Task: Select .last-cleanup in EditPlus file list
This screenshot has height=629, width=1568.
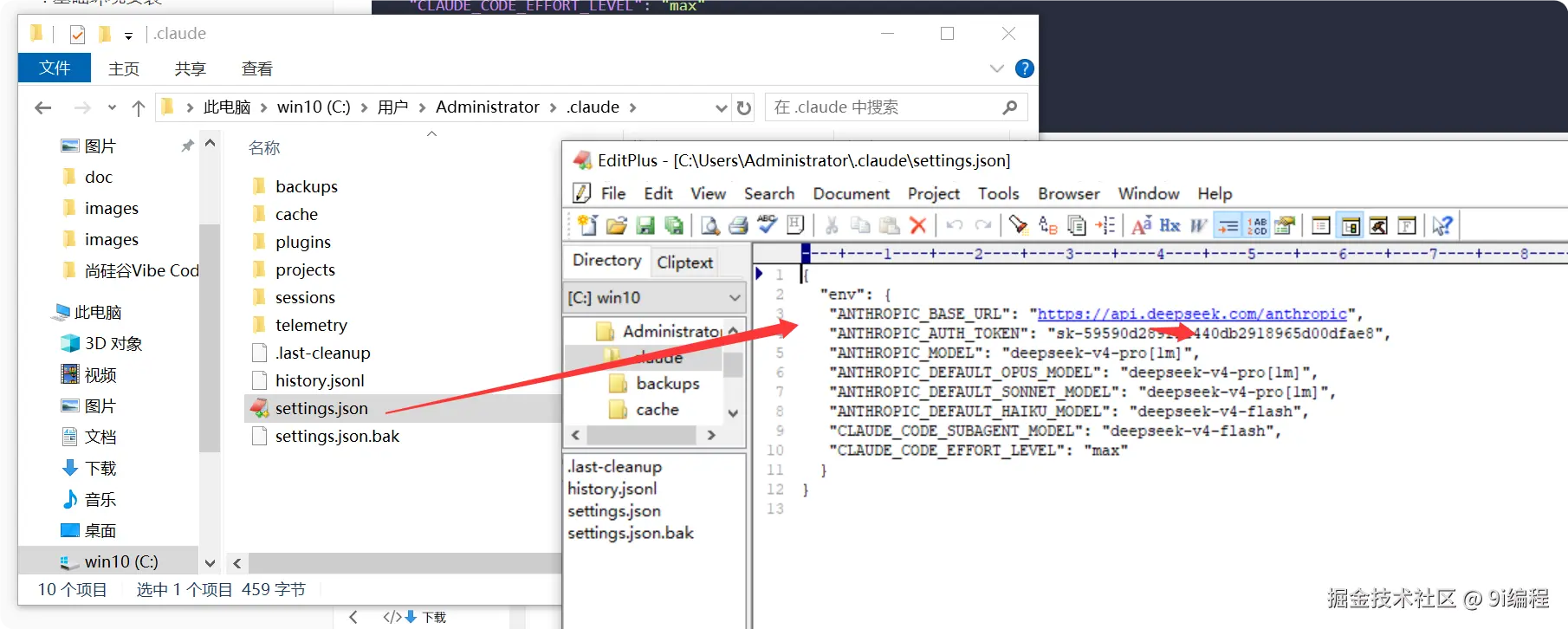Action: [x=615, y=466]
